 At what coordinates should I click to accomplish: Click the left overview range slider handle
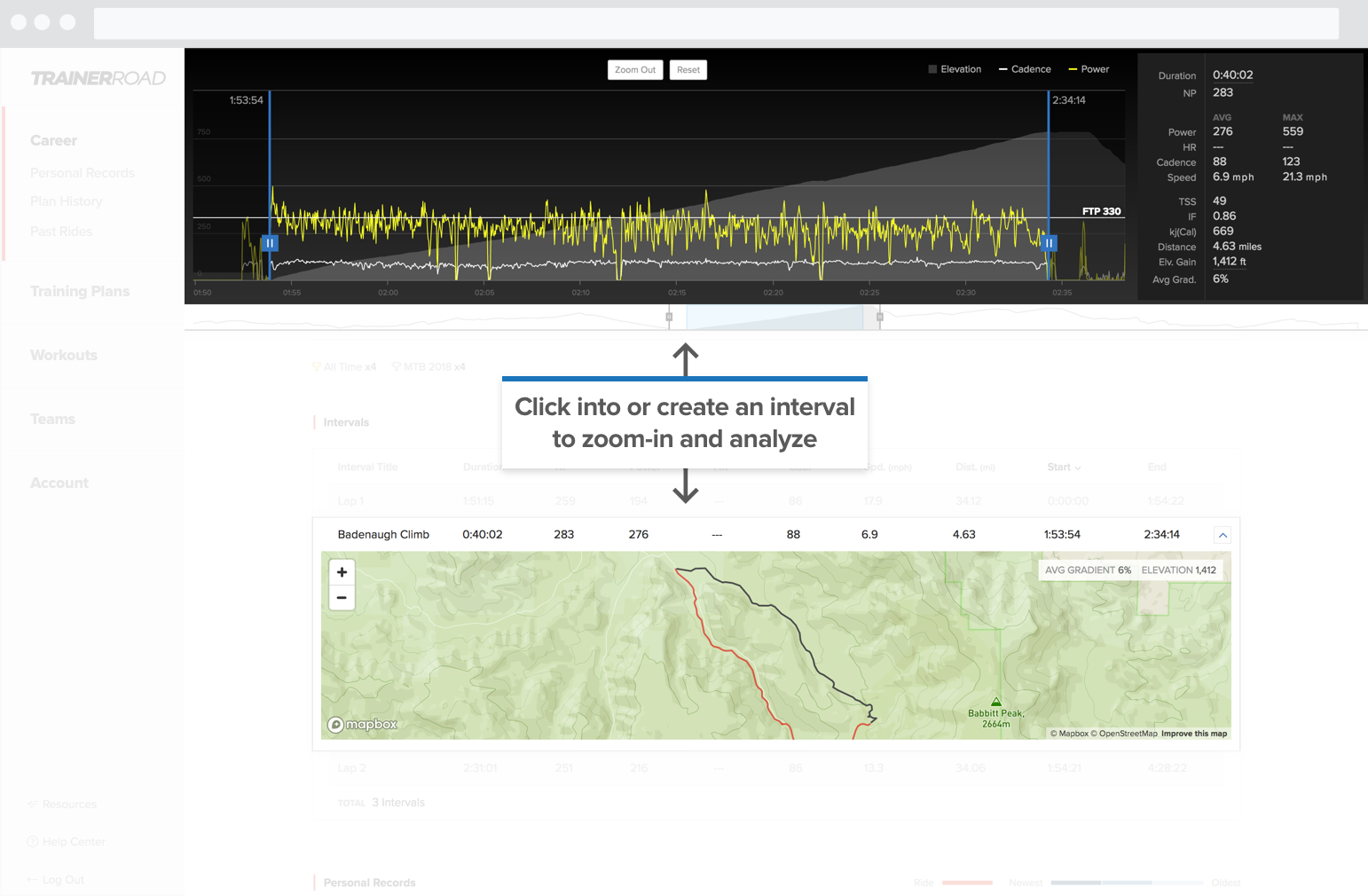point(669,317)
